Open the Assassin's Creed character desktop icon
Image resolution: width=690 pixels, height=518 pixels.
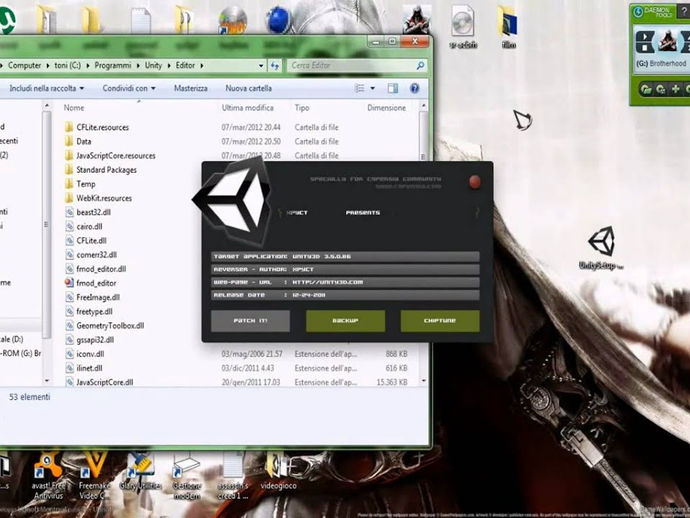(x=416, y=20)
